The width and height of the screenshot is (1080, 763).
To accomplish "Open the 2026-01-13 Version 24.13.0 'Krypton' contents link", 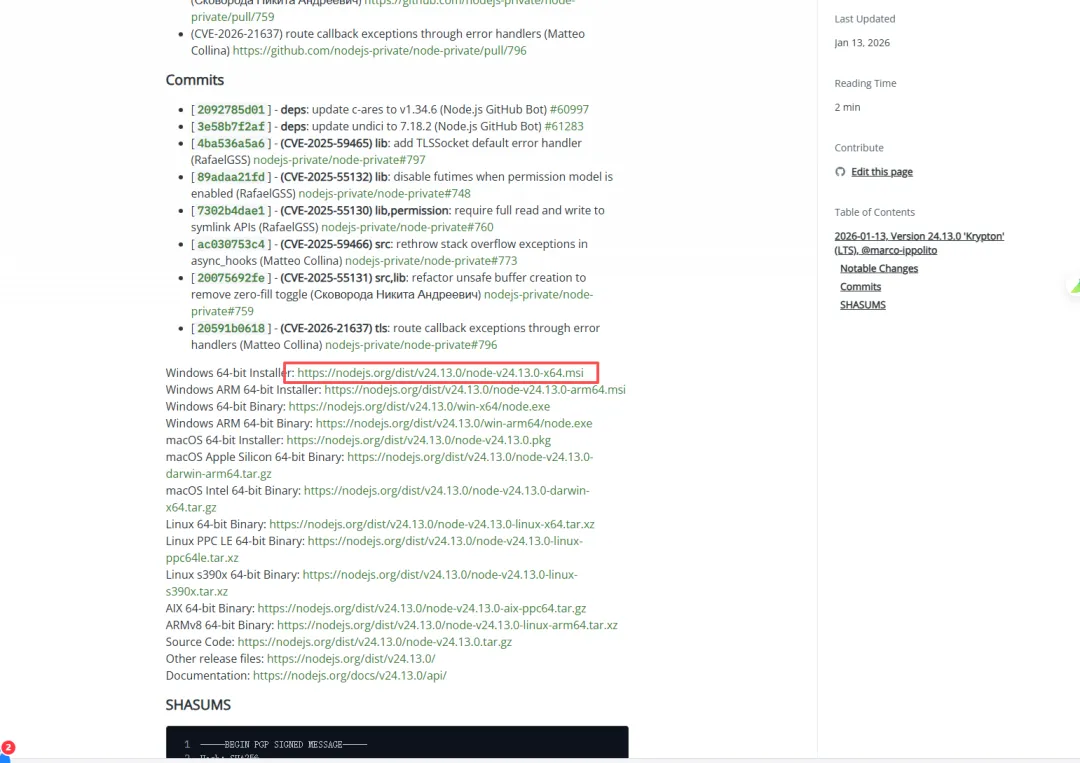I will pyautogui.click(x=919, y=243).
